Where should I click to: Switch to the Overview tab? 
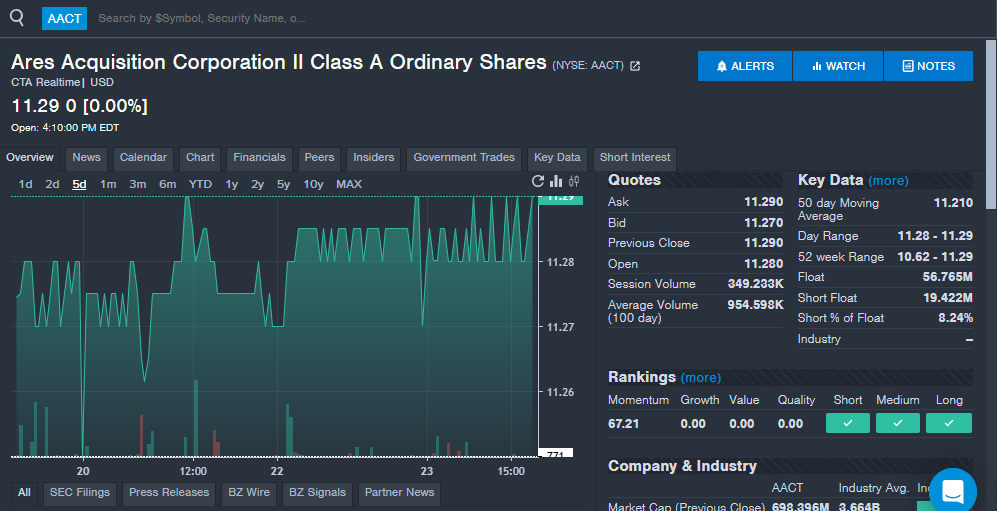pos(30,158)
